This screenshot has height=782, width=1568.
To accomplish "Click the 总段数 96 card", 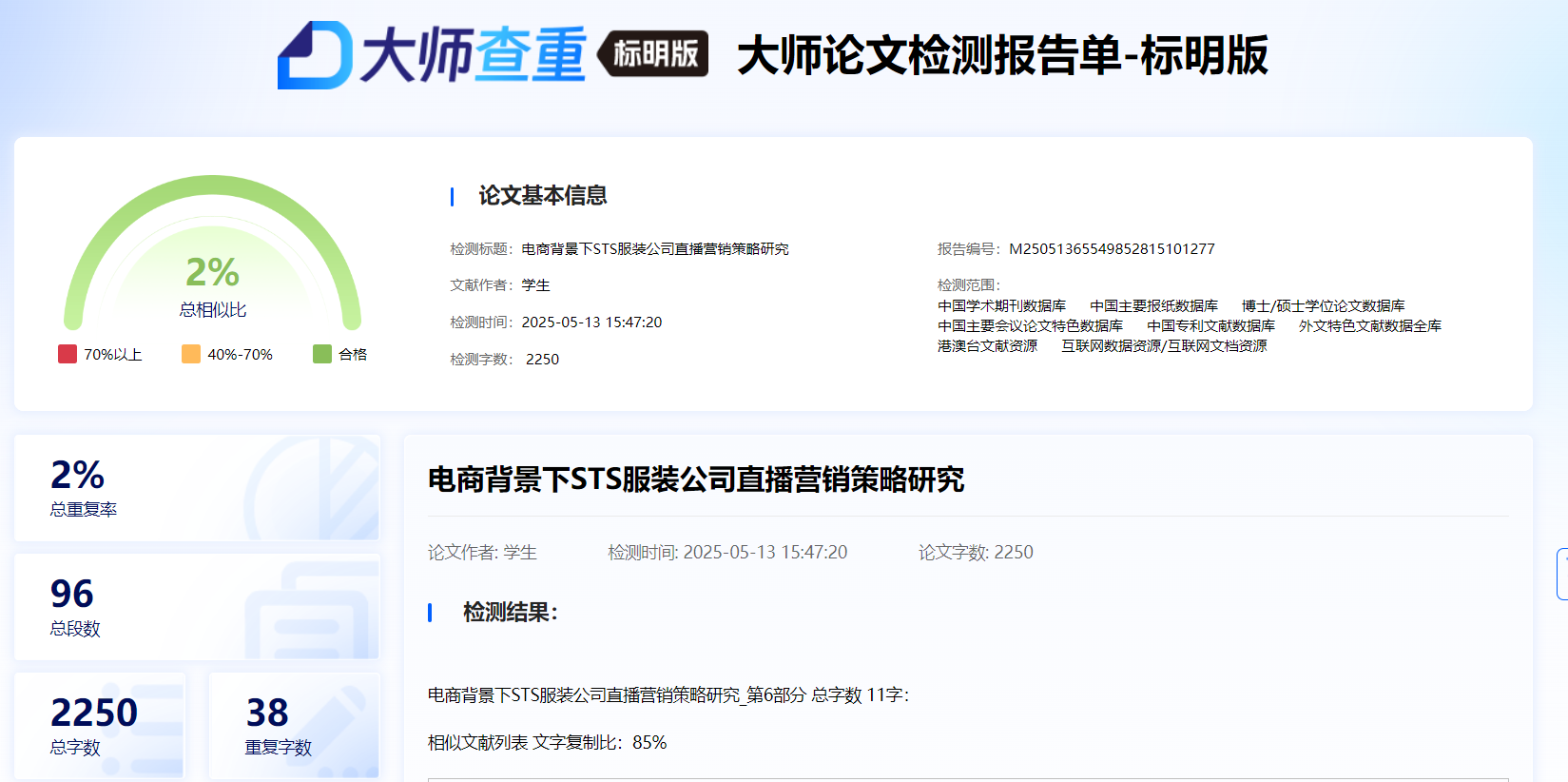I will [x=197, y=607].
